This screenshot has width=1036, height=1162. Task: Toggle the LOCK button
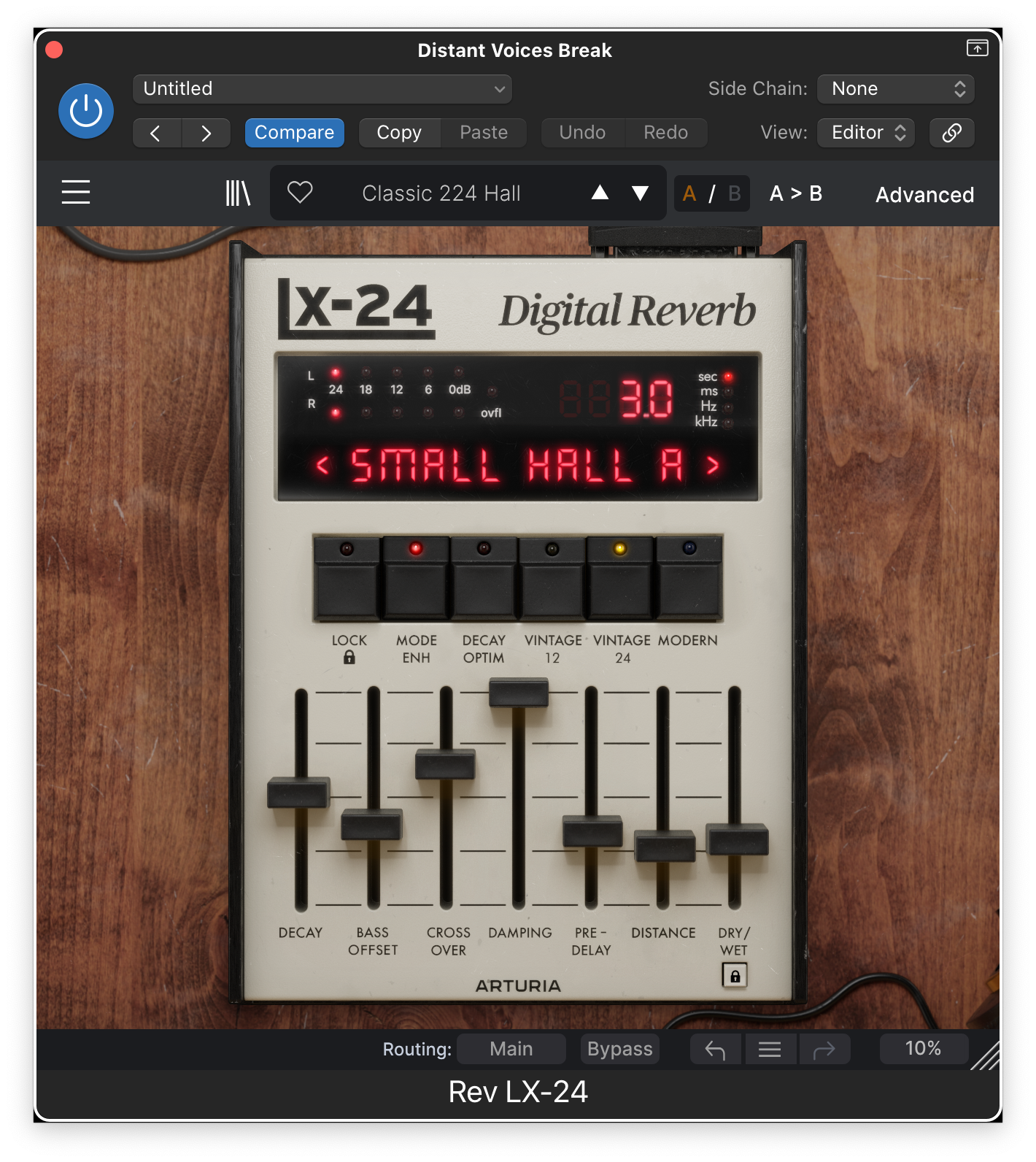pos(347,578)
